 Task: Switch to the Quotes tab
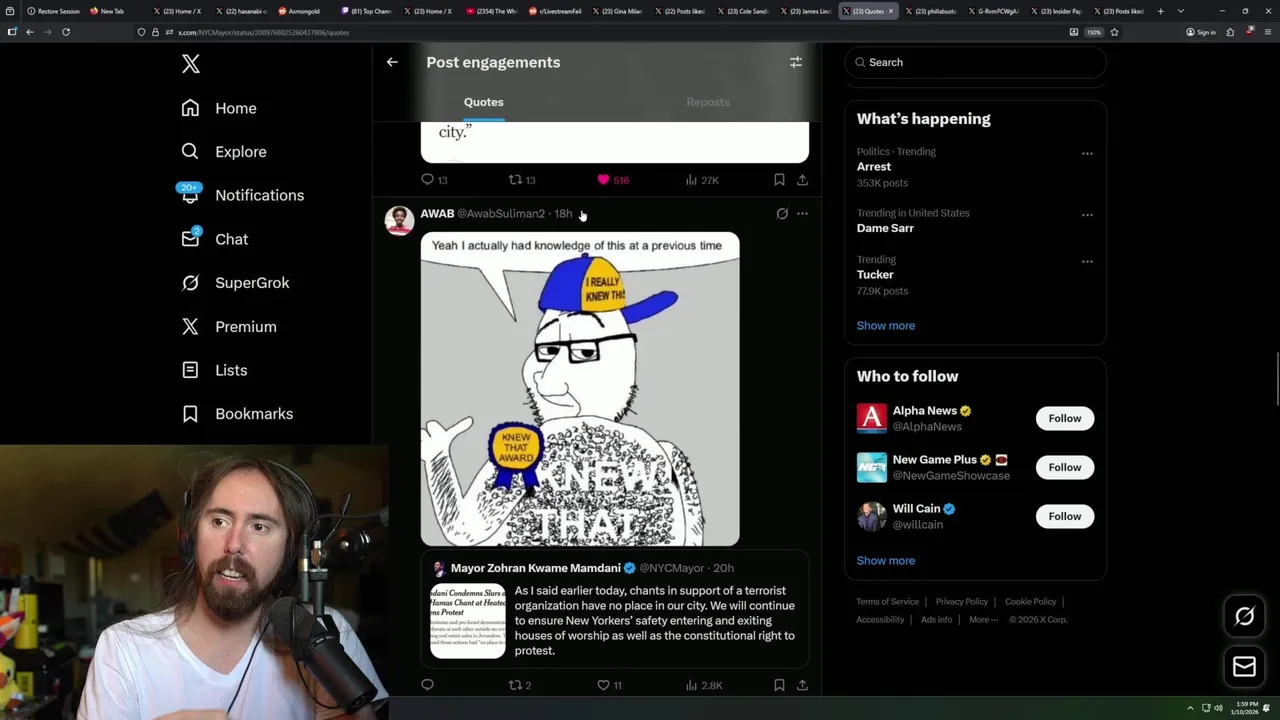484,102
